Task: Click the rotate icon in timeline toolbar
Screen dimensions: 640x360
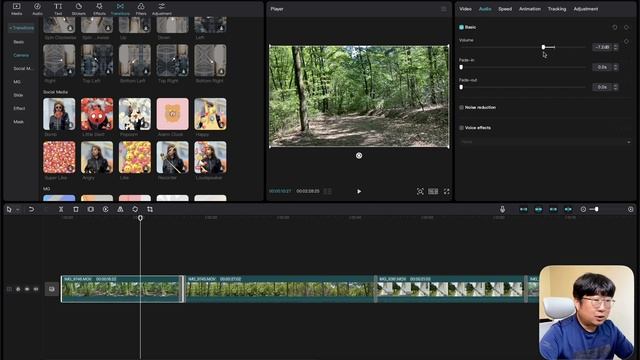Action: tap(135, 209)
